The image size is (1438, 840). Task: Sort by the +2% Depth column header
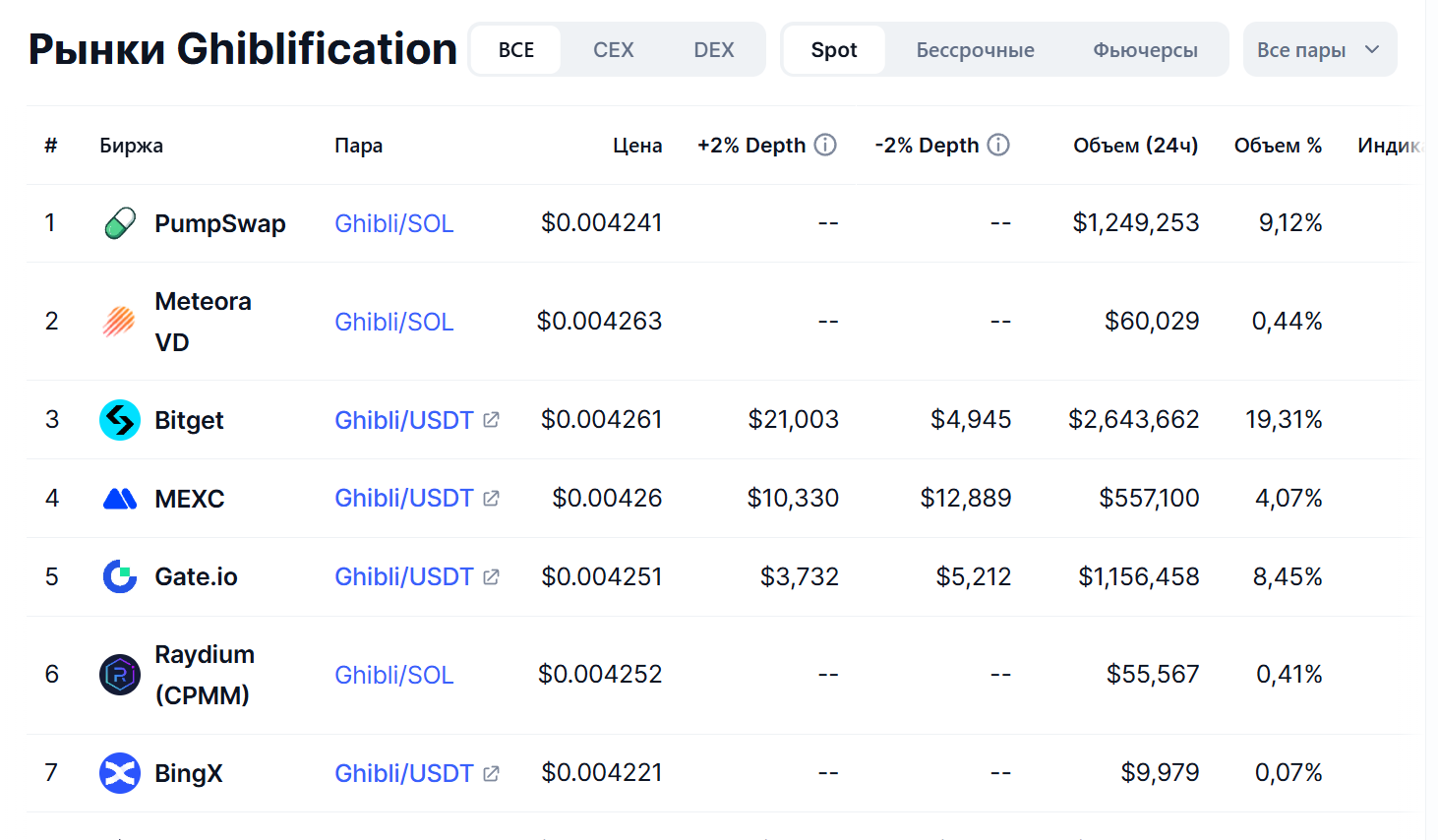tap(751, 146)
